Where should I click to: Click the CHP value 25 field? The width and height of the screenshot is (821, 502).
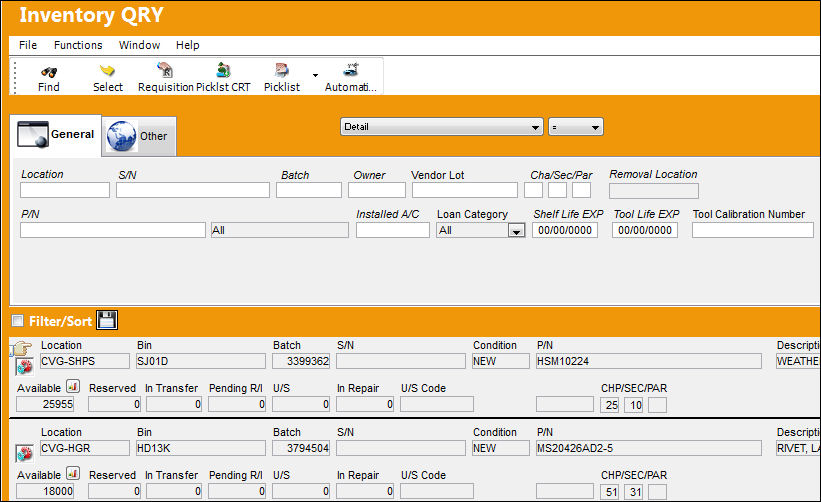(x=609, y=405)
